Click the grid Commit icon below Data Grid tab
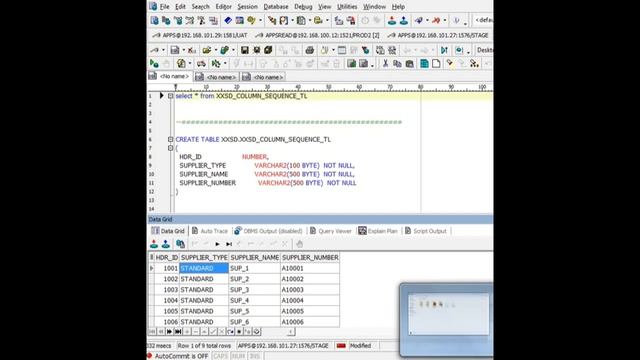Viewport: 640px width, 360px height. pos(154,244)
